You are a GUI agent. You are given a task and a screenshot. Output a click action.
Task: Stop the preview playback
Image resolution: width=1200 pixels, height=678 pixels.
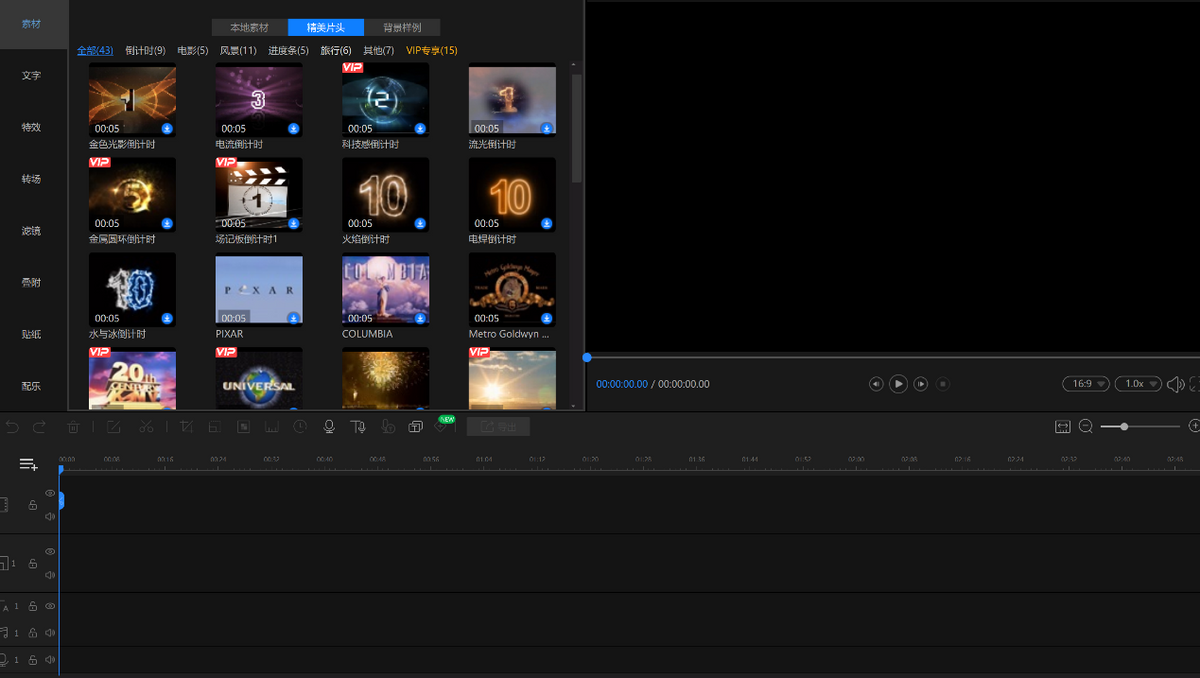[943, 384]
